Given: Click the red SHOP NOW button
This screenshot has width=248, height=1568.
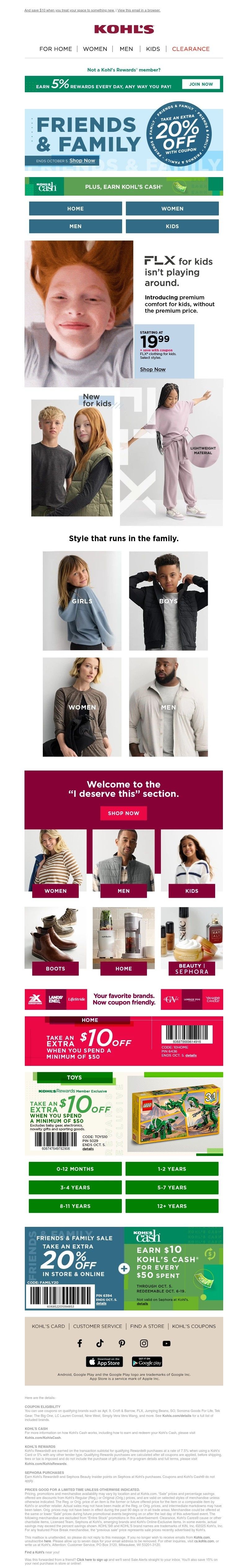Looking at the screenshot, I should (124, 813).
